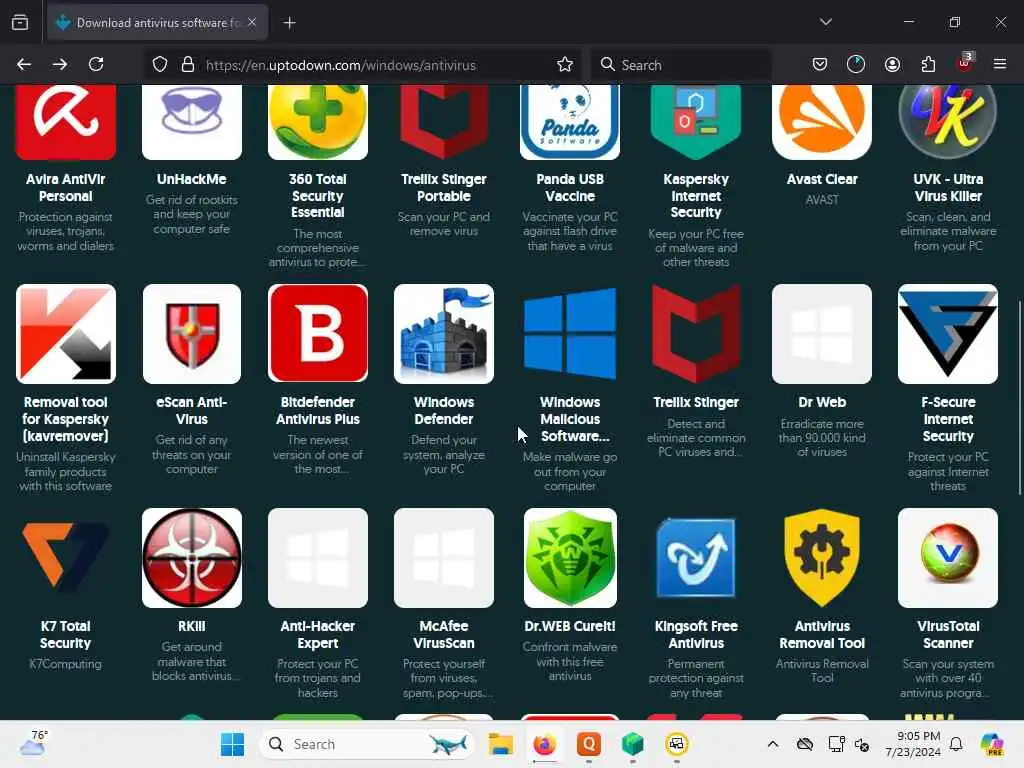Viewport: 1024px width, 768px height.
Task: Select the Trellix Stinger Portable icon
Action: click(443, 122)
